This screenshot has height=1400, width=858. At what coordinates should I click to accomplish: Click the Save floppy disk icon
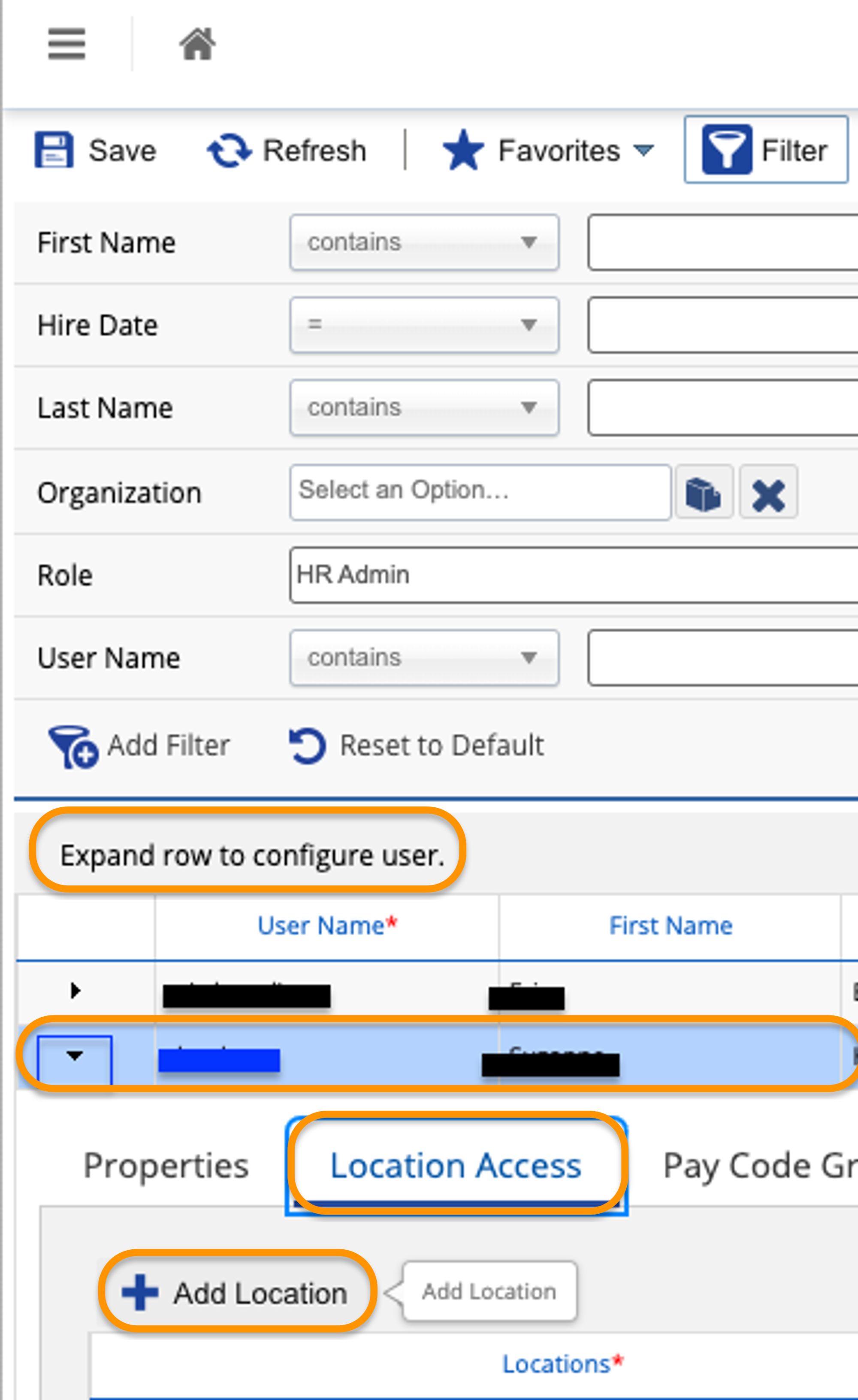point(54,150)
